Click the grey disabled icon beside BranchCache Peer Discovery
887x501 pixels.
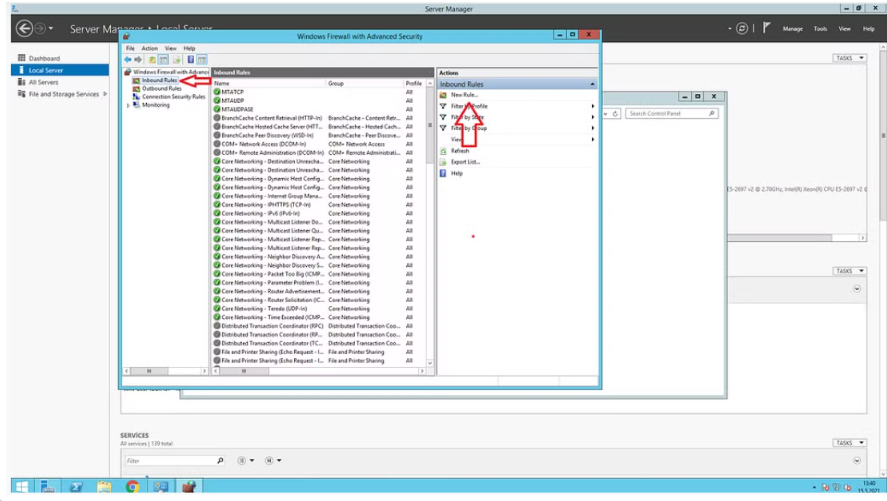pos(217,135)
